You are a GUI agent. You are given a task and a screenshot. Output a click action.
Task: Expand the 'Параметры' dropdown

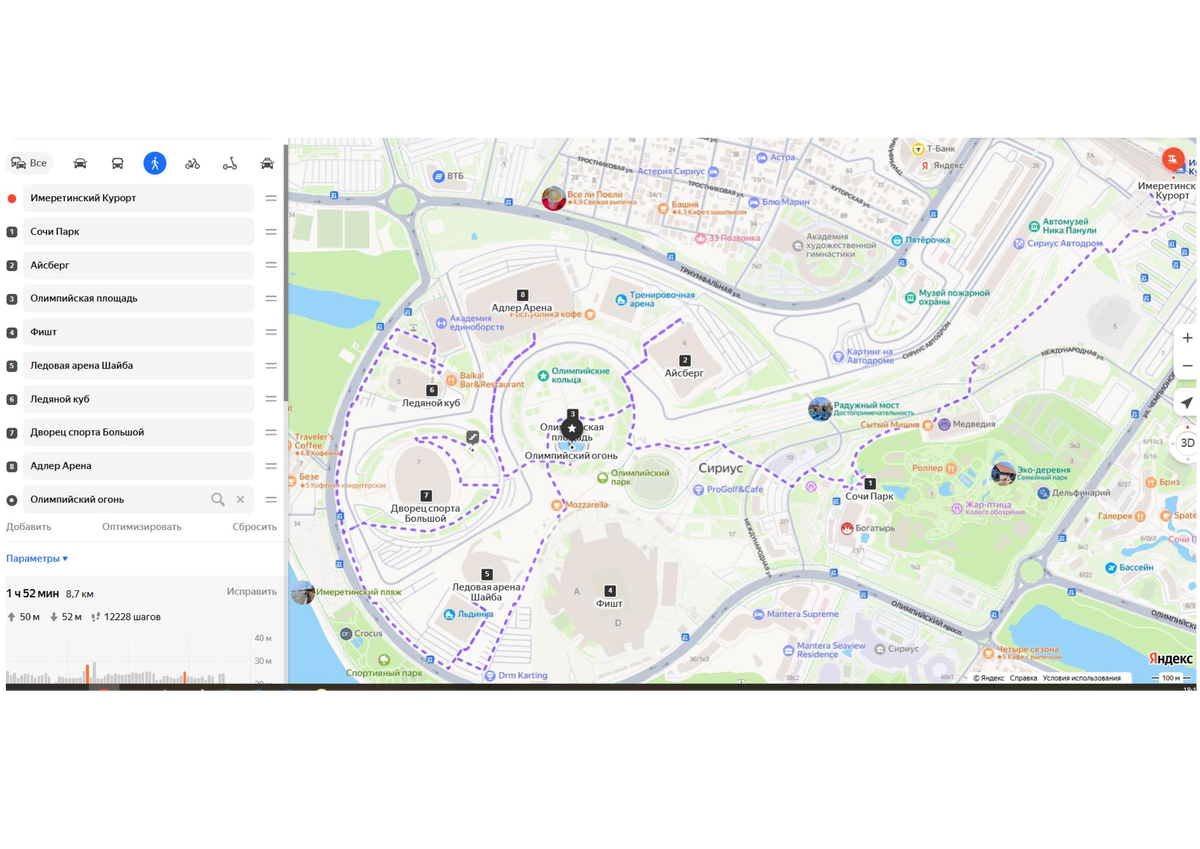tap(37, 558)
